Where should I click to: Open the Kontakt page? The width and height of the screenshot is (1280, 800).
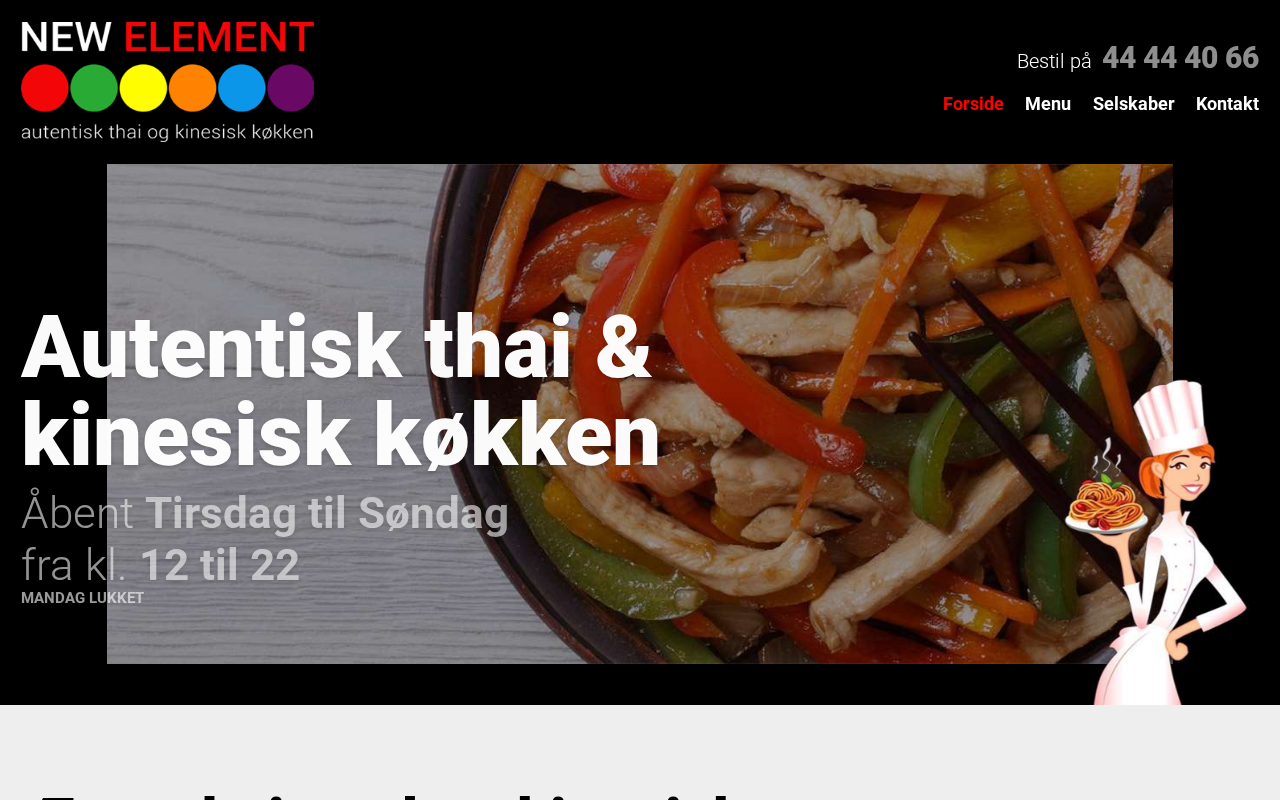1227,104
